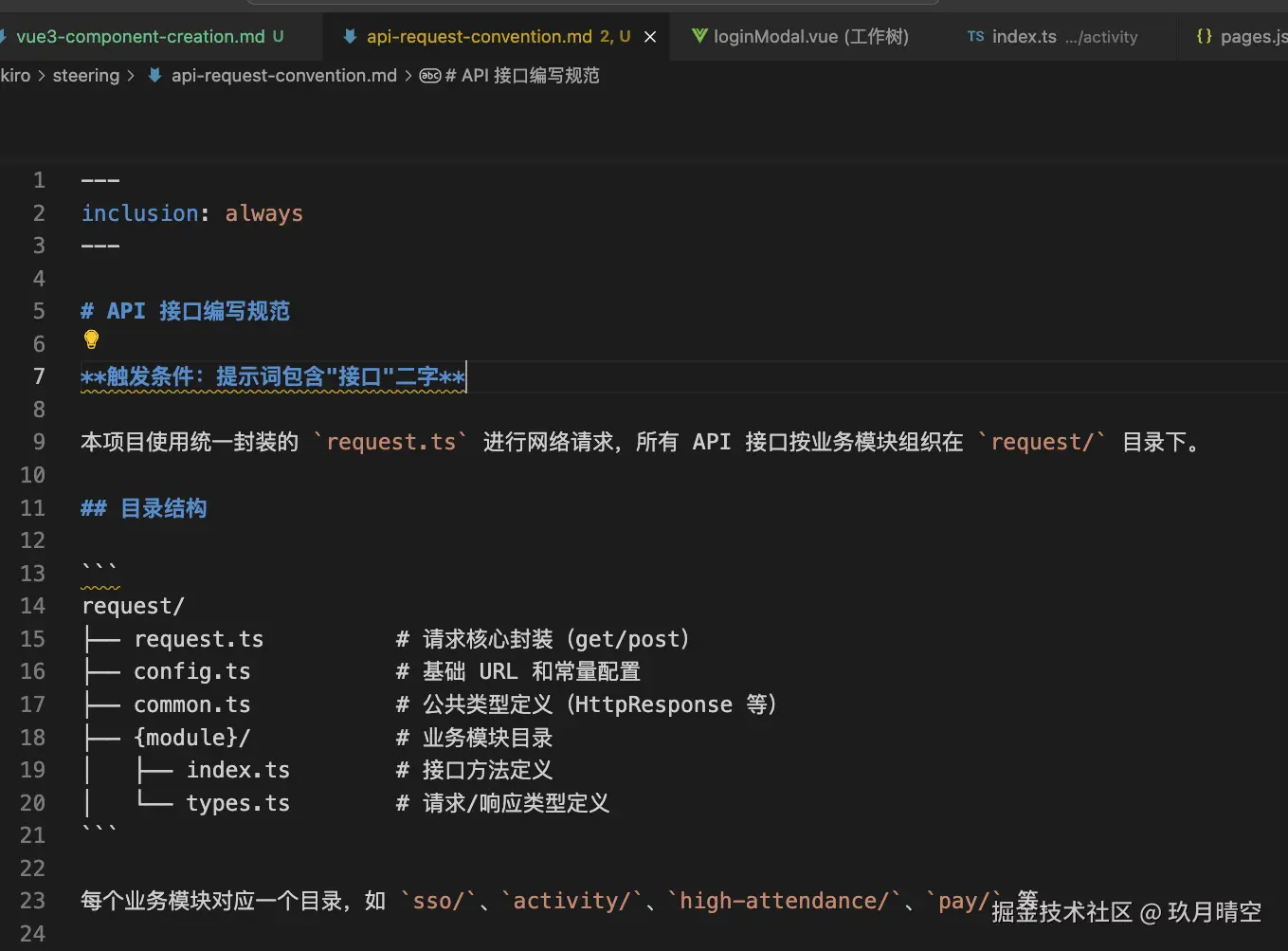The height and width of the screenshot is (951, 1288).
Task: Click the Markdown icon on api-request-convention.md tab
Action: [350, 36]
